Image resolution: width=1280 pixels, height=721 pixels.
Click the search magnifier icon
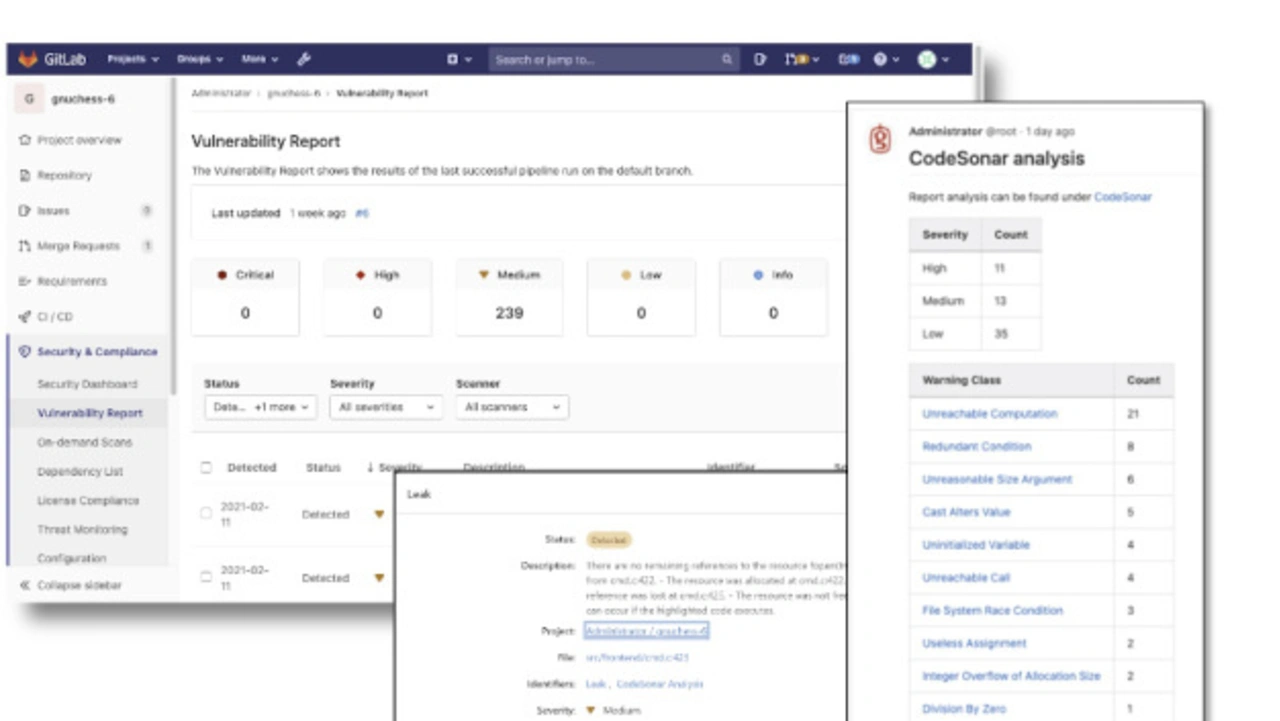point(727,60)
